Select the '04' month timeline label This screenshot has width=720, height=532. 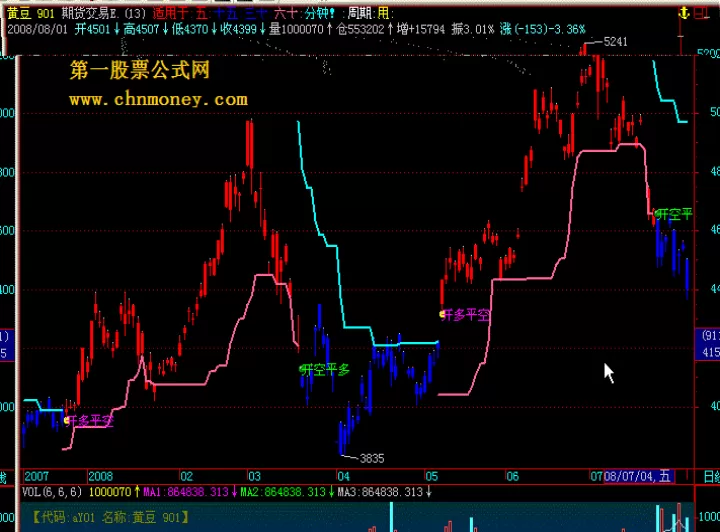343,476
